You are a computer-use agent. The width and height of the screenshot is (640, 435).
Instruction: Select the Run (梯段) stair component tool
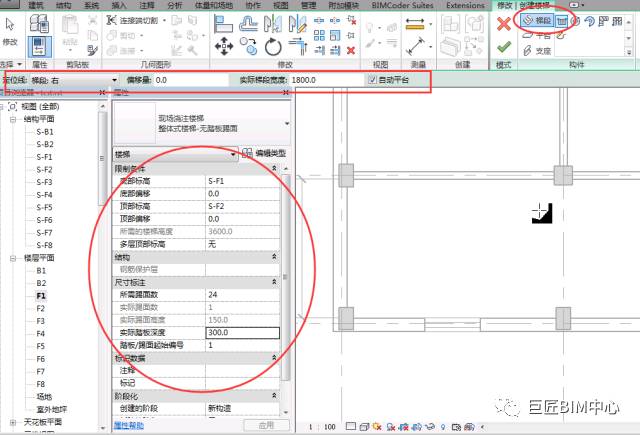pyautogui.click(x=537, y=21)
